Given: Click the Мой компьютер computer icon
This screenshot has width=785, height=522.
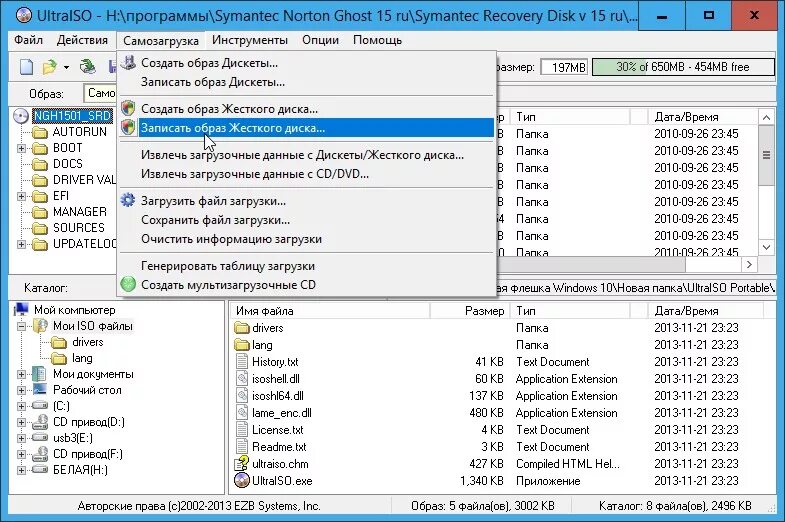Looking at the screenshot, I should tap(21, 310).
